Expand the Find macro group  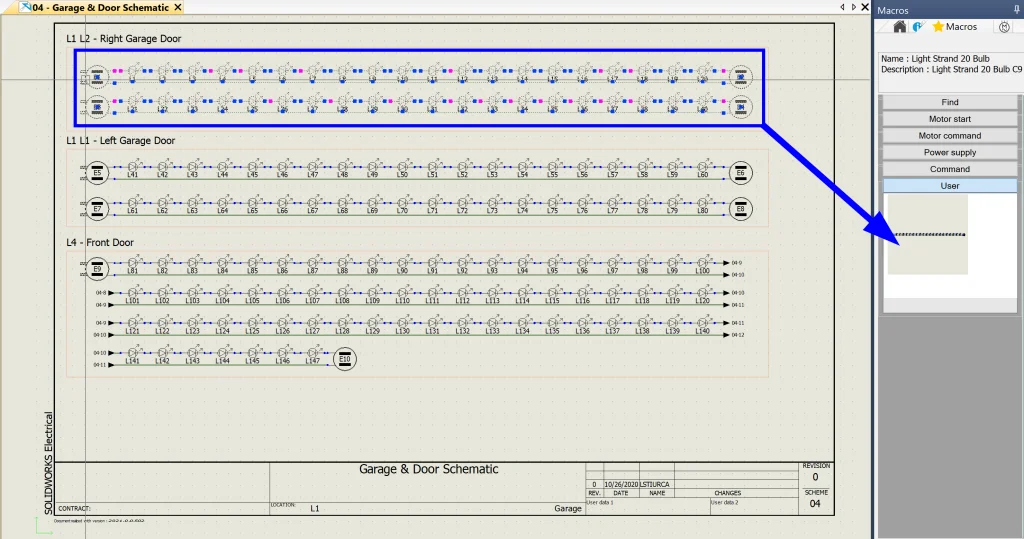pos(949,102)
